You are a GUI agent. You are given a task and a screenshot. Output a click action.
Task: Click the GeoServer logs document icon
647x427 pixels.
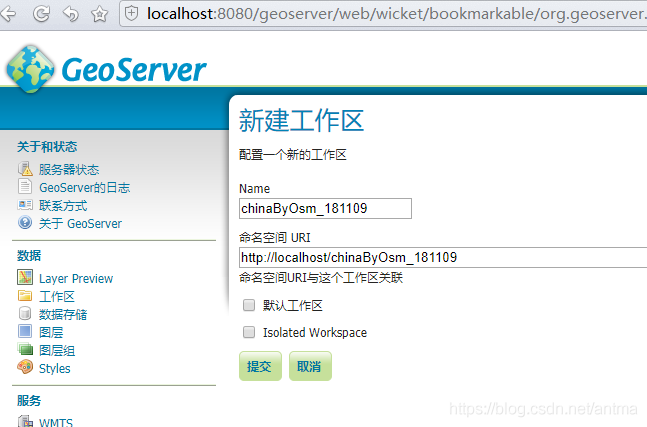25,187
